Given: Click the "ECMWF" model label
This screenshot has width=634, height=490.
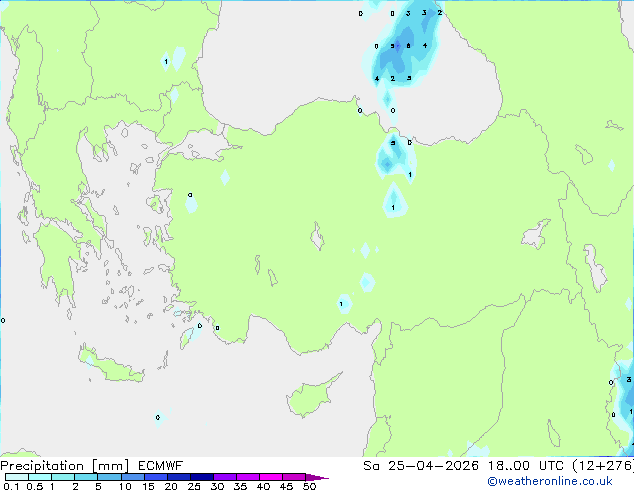Looking at the screenshot, I should pyautogui.click(x=161, y=466).
